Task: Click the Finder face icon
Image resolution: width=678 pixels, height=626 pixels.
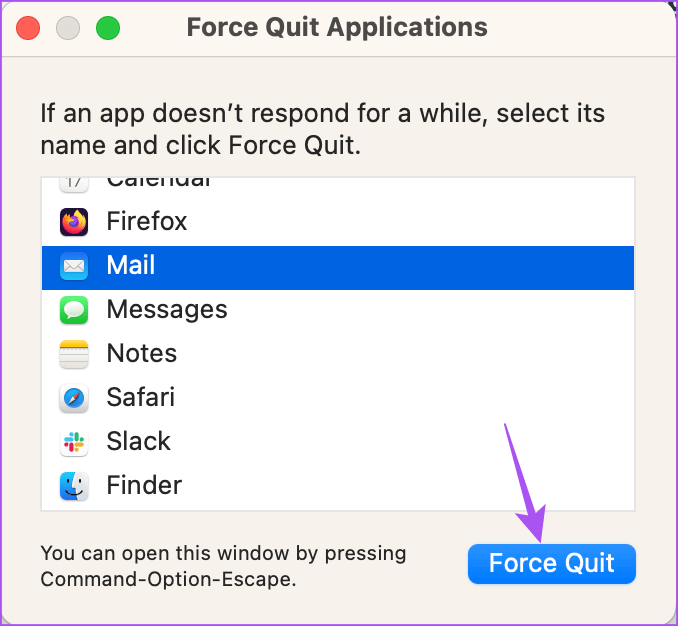Action: tap(75, 486)
